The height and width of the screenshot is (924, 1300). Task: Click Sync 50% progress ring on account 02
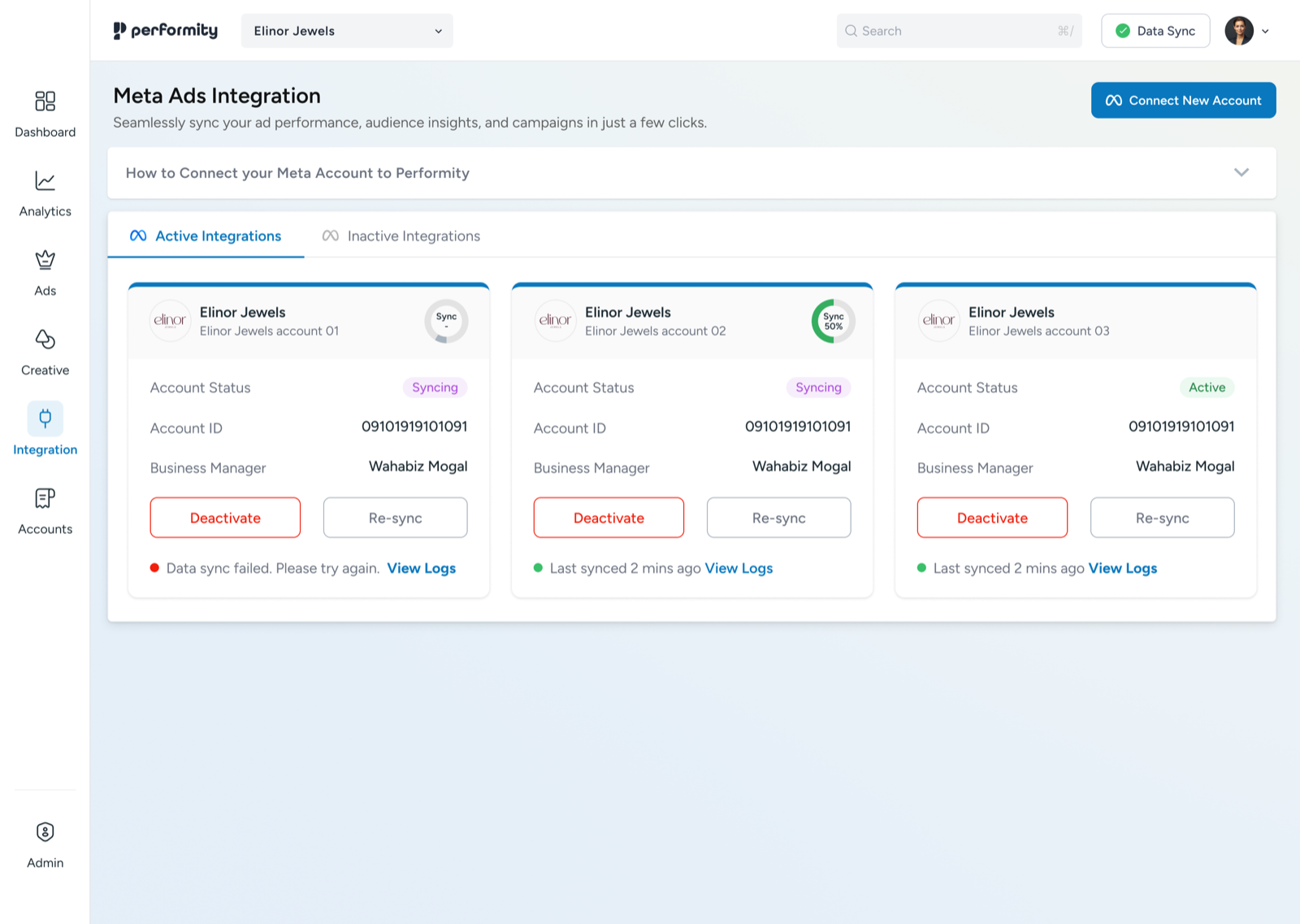pyautogui.click(x=833, y=321)
